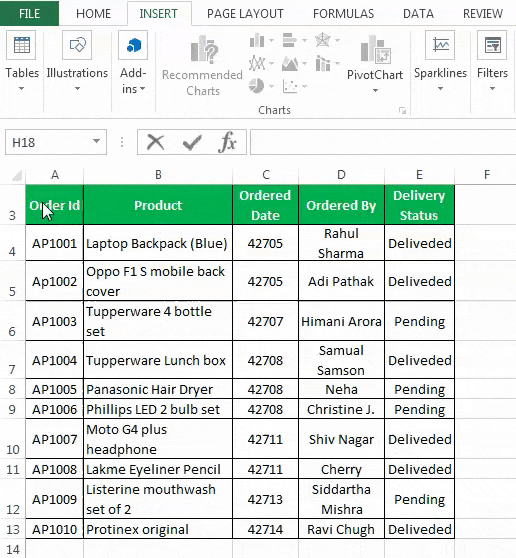Go to the DATA tab

click(x=418, y=14)
